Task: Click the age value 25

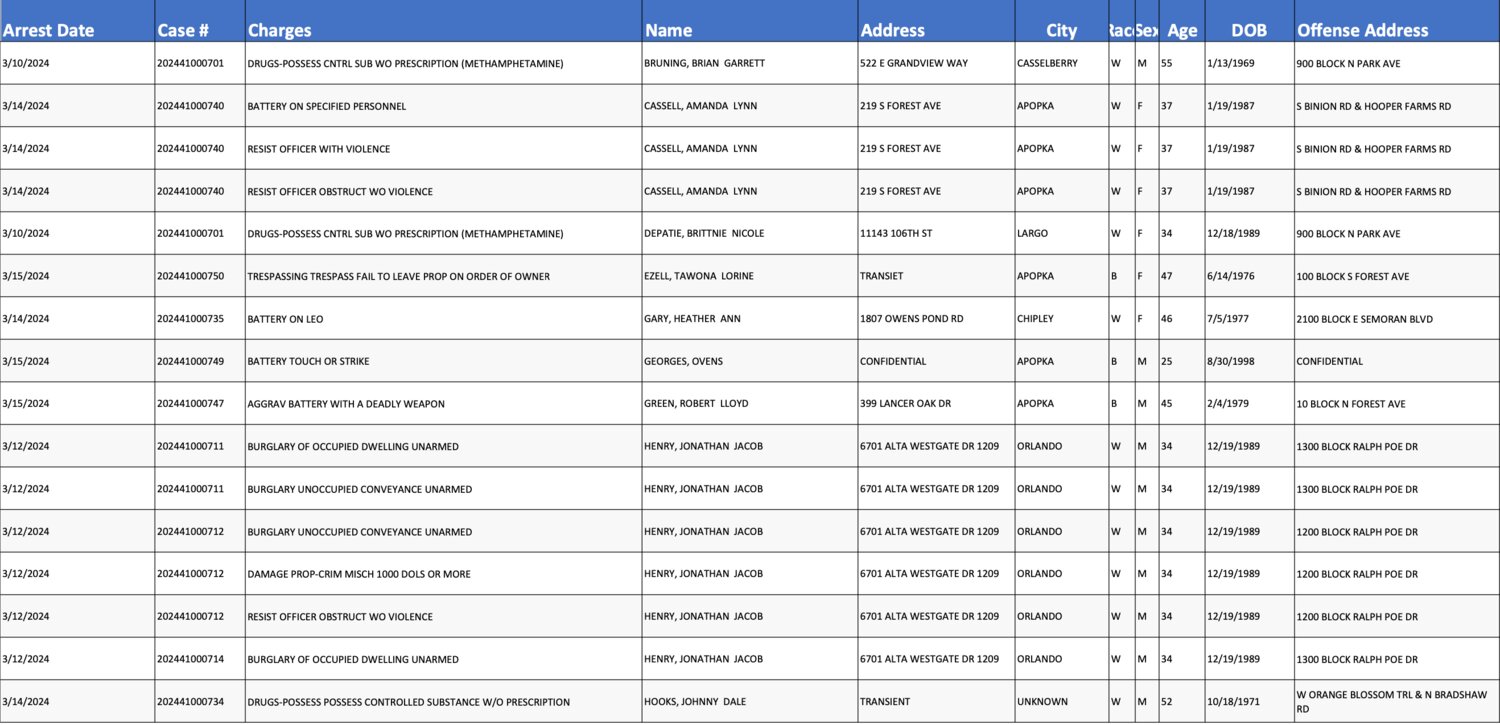Action: [1167, 361]
